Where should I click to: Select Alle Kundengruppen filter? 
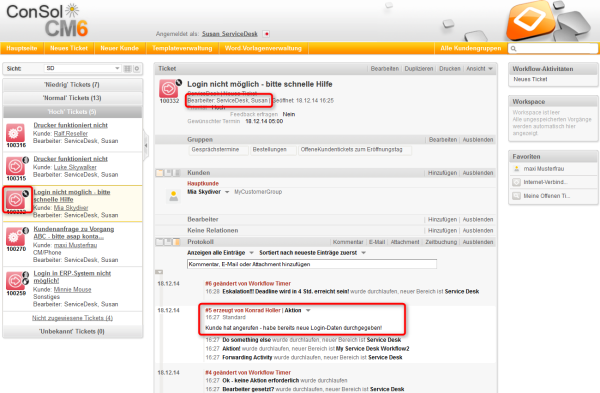[x=471, y=48]
